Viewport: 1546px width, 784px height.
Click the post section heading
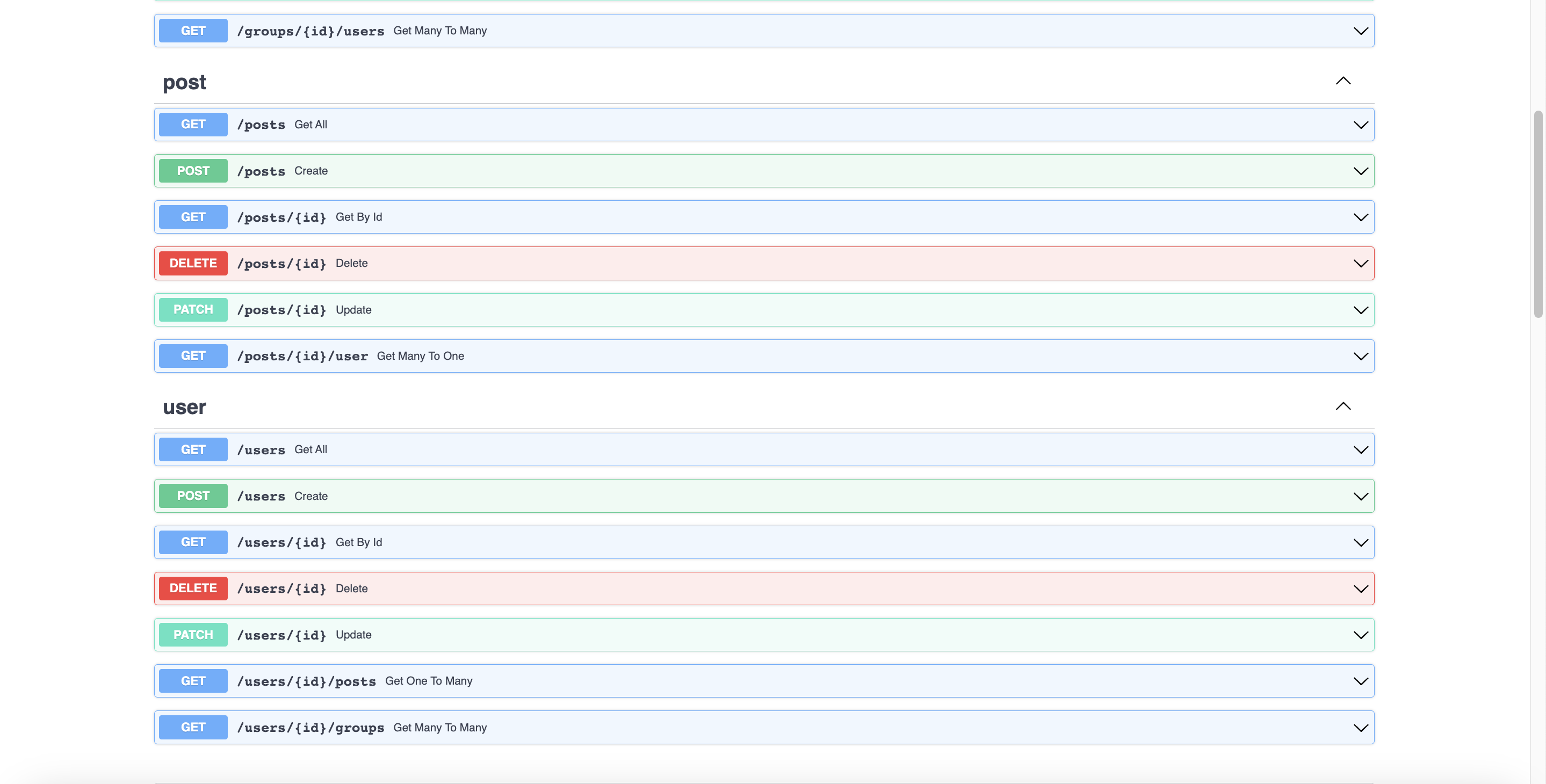click(184, 82)
